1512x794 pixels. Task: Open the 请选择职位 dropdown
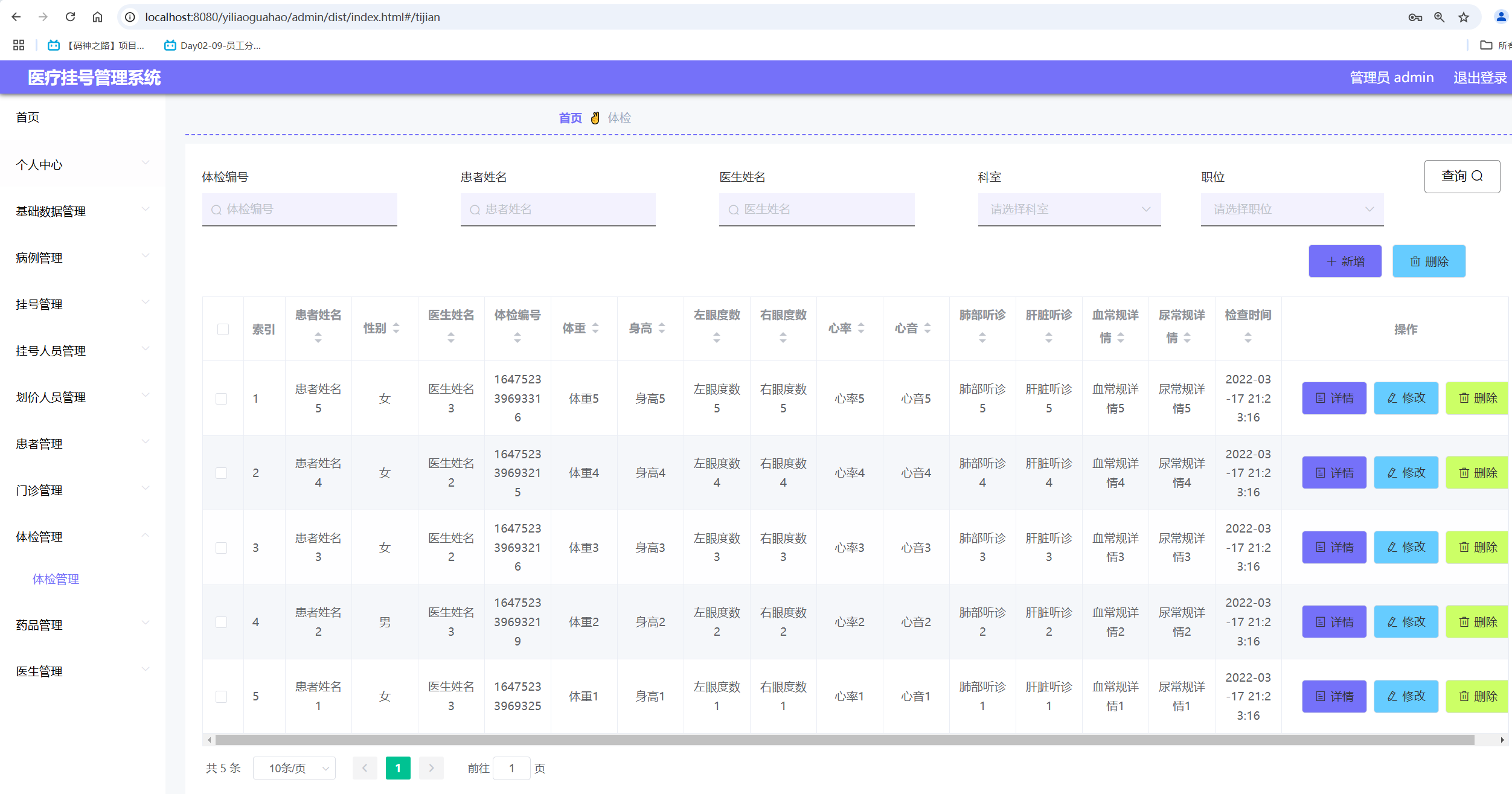point(1292,209)
